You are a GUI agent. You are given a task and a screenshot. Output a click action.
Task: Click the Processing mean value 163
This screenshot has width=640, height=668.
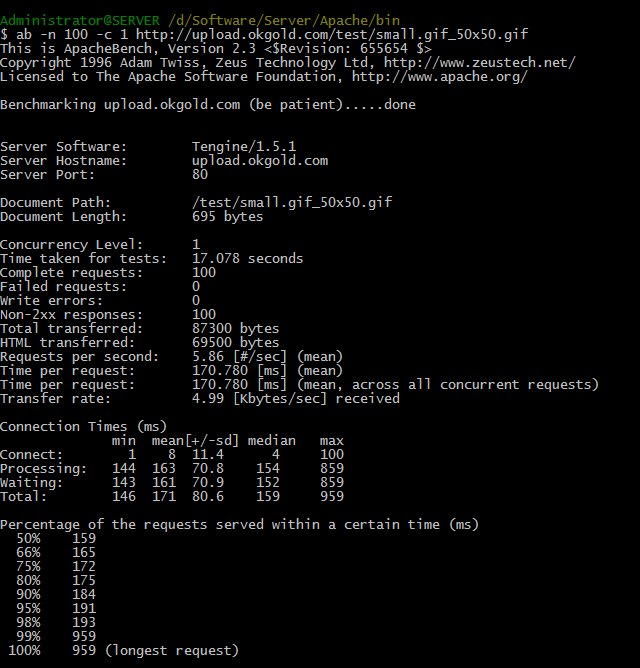pyautogui.click(x=164, y=469)
